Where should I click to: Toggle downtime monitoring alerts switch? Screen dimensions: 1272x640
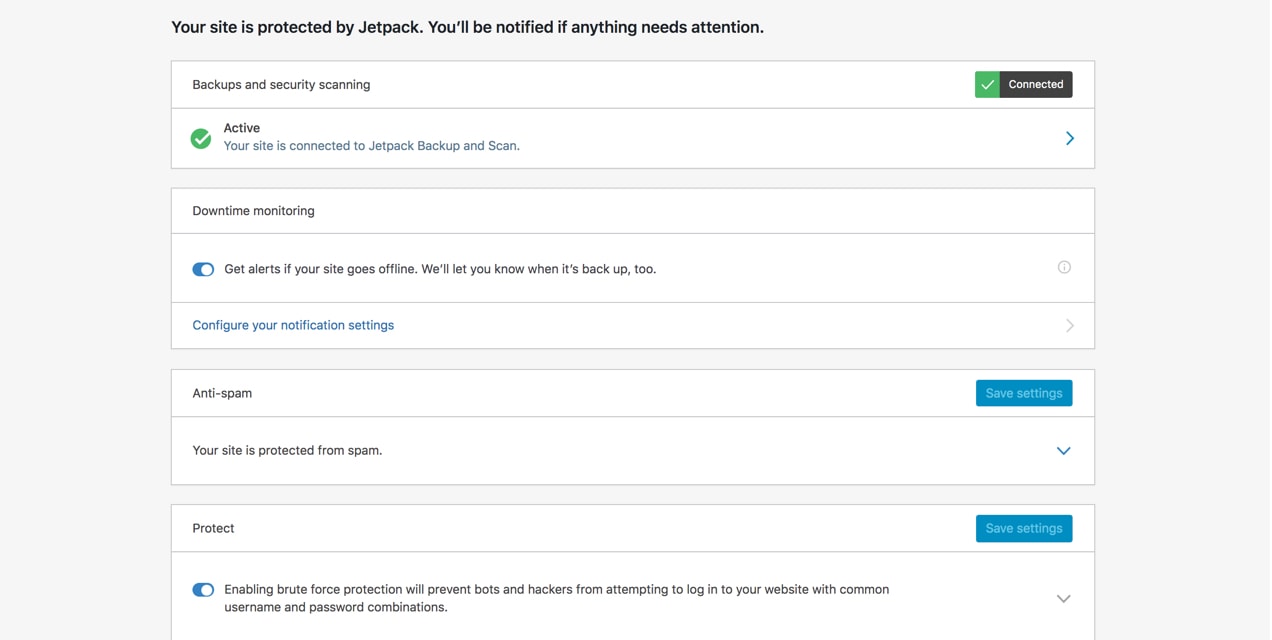(x=203, y=269)
